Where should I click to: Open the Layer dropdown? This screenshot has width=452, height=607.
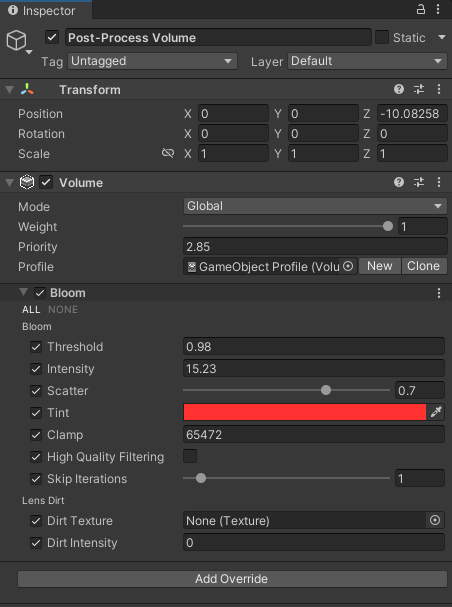coord(367,61)
